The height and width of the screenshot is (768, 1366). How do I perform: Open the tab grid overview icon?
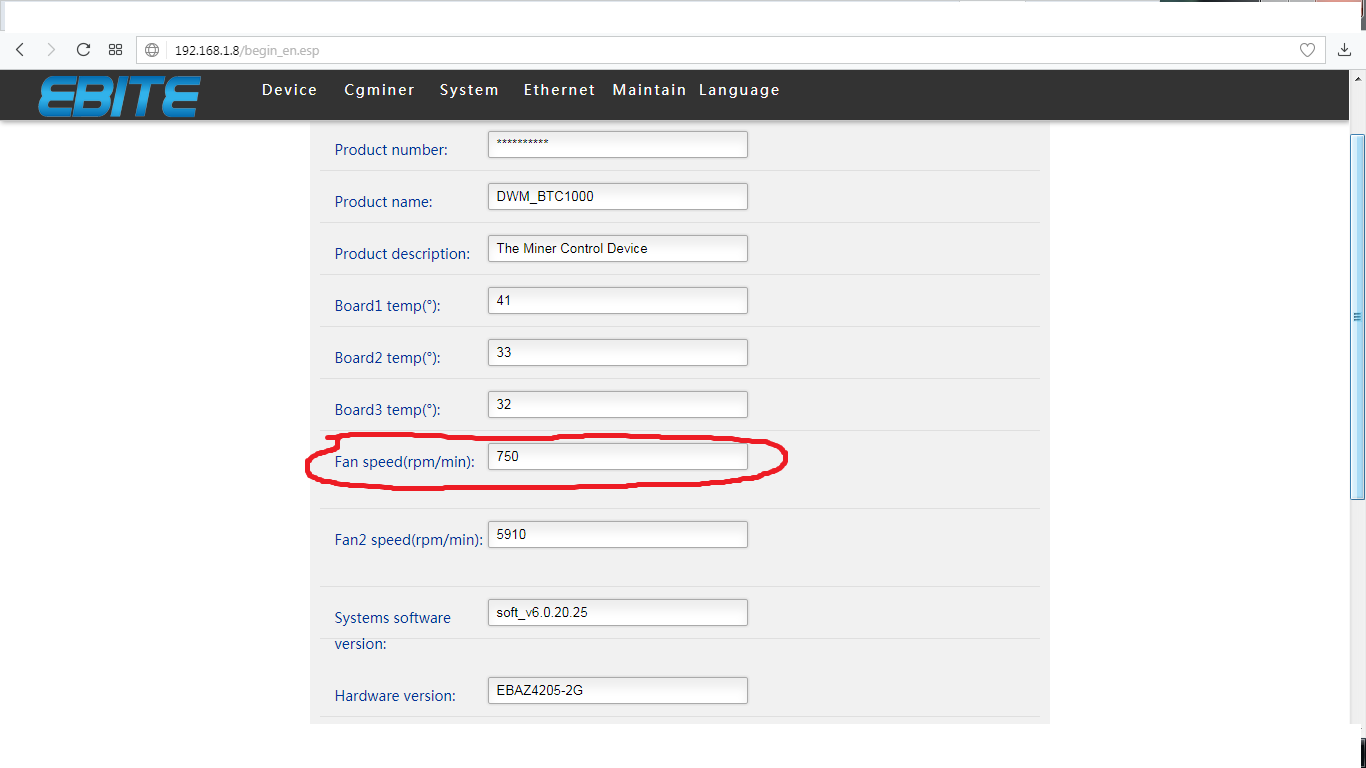tap(115, 50)
